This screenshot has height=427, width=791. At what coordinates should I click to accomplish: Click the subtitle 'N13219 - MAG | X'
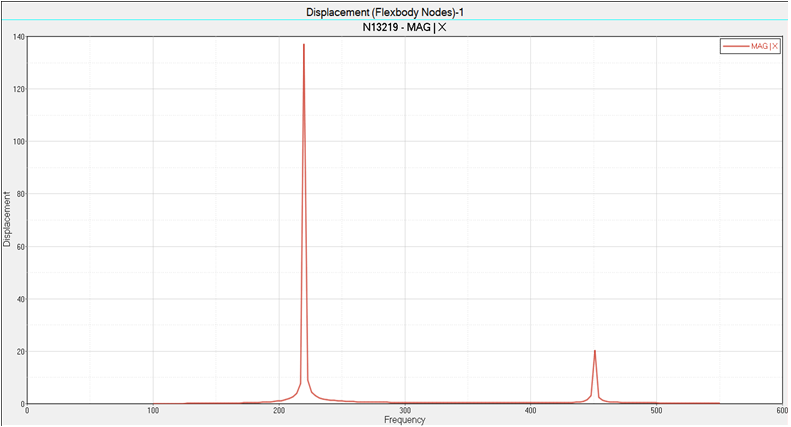pos(405,27)
